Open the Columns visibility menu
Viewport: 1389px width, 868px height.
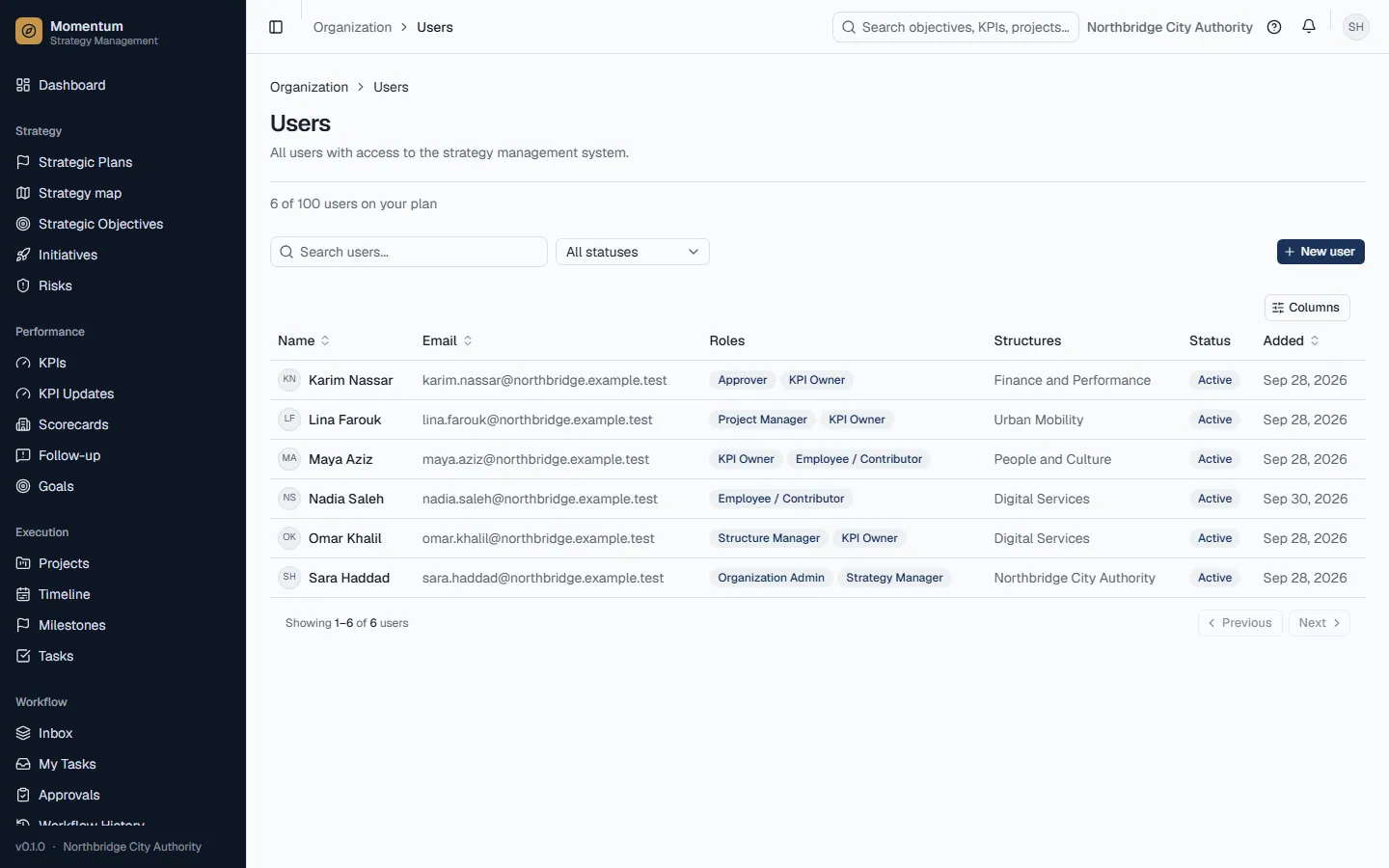click(1307, 308)
